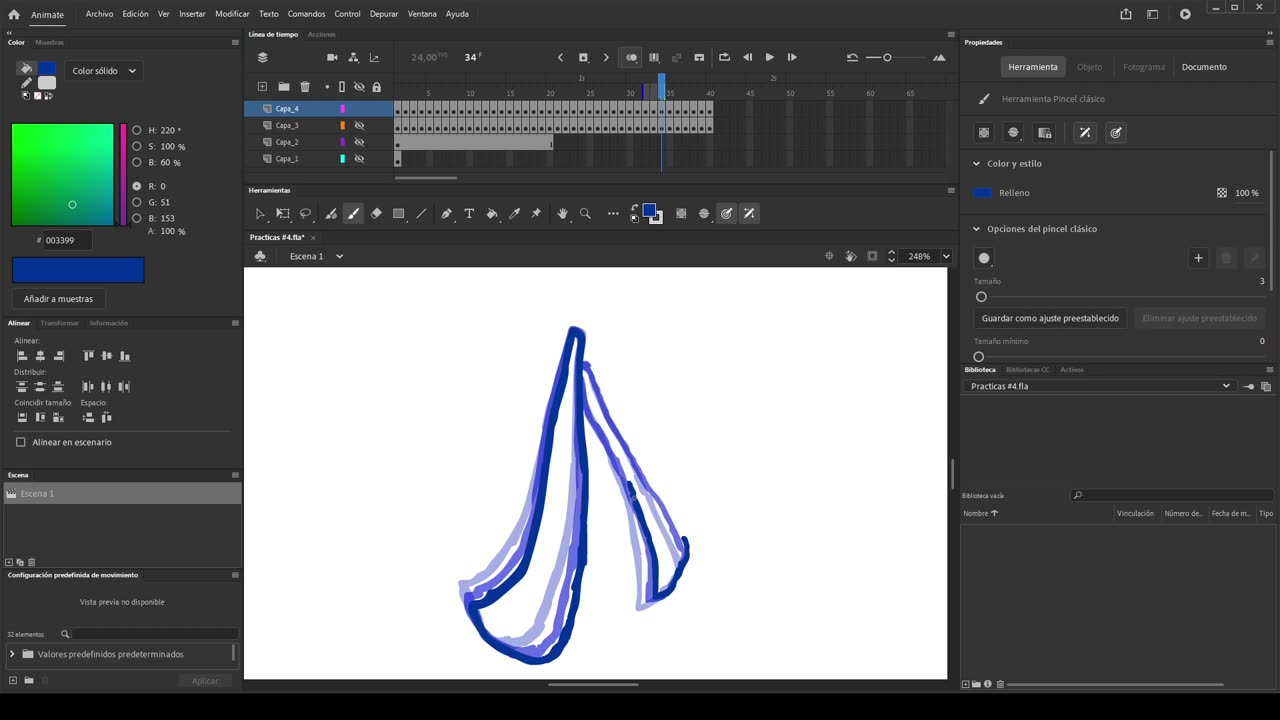Select the Paint Bucket tool
Screen dimensions: 1280x720
click(492, 213)
